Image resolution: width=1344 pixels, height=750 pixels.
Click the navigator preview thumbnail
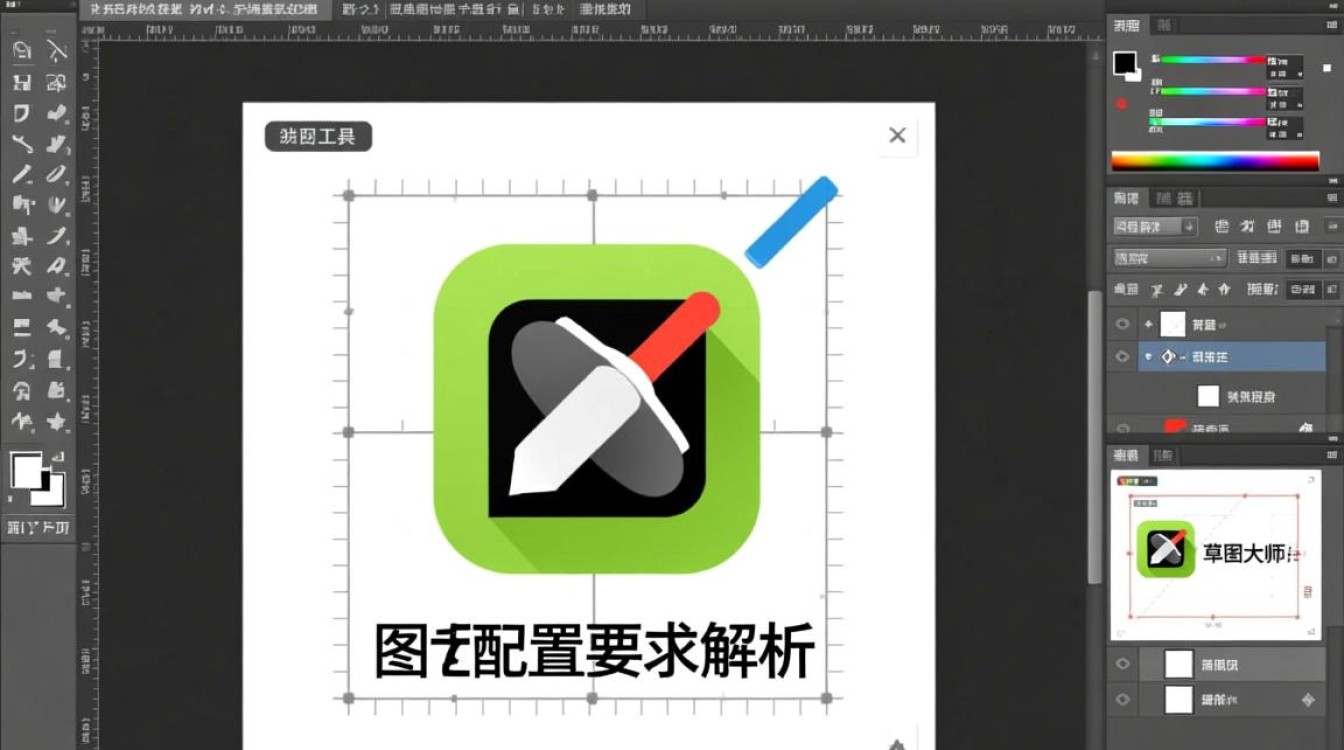(1214, 555)
